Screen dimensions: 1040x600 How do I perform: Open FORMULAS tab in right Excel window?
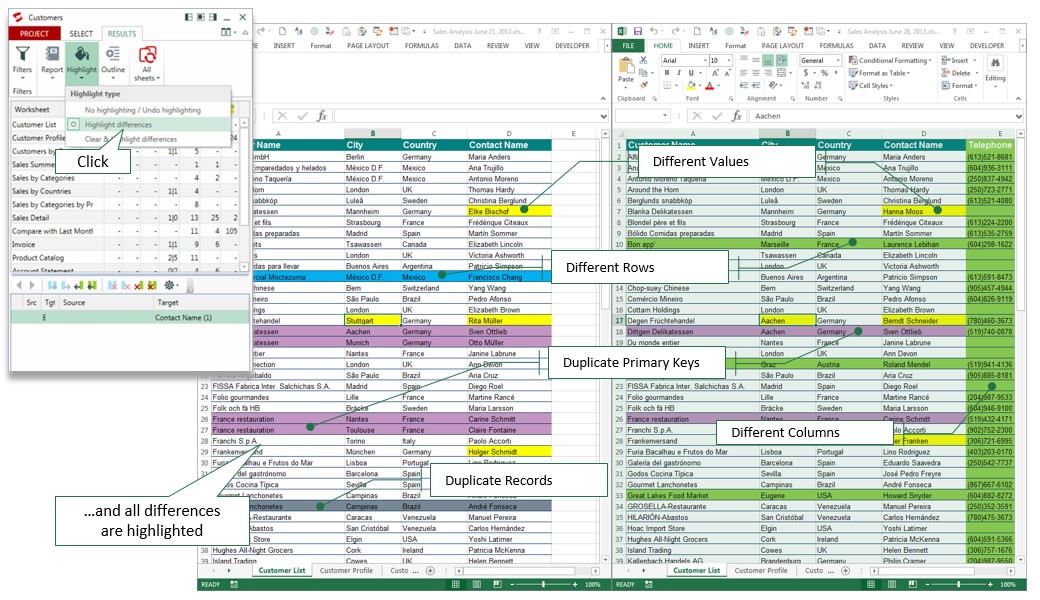pyautogui.click(x=836, y=46)
